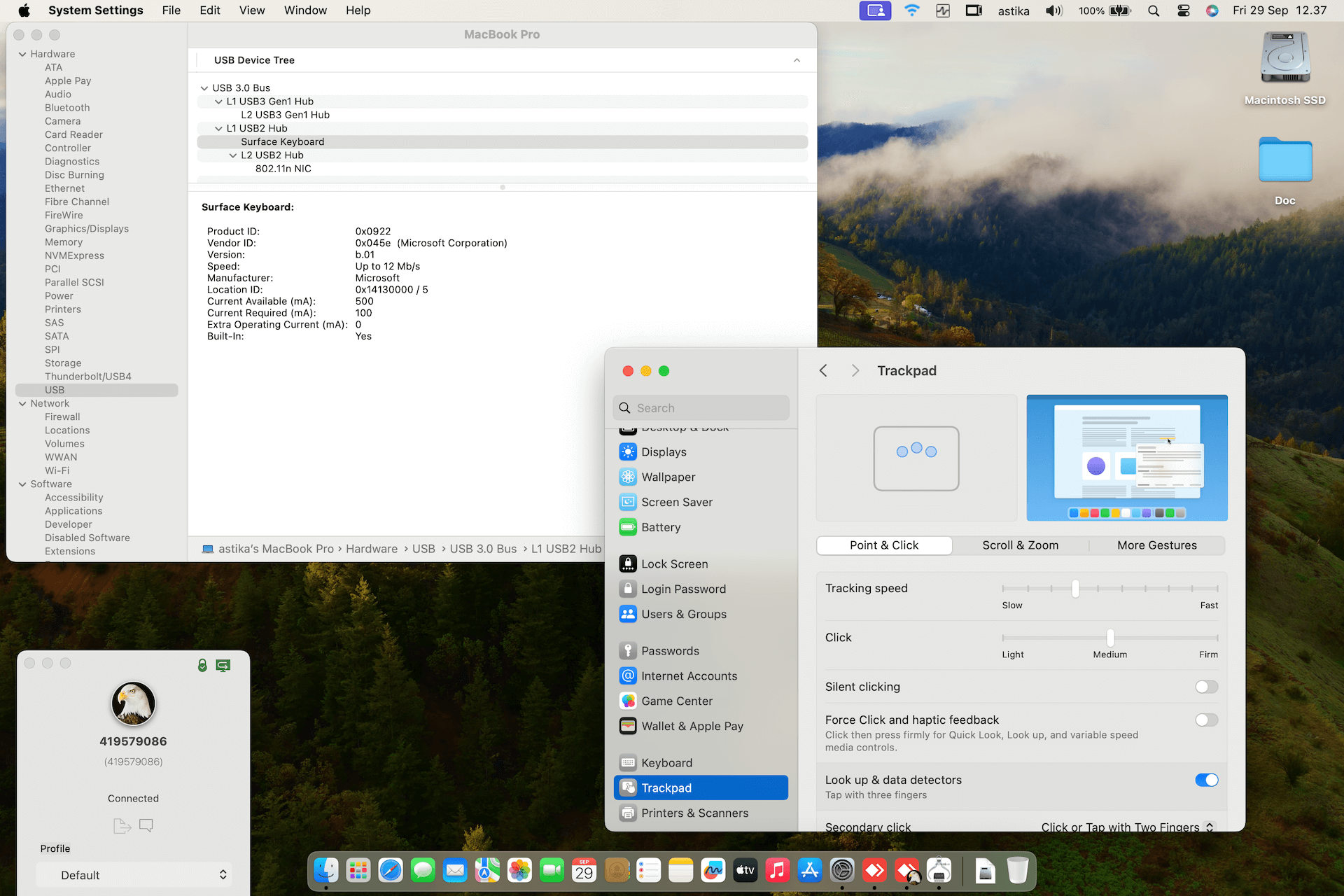Open the Edit menu
This screenshot has width=1344, height=896.
click(209, 10)
